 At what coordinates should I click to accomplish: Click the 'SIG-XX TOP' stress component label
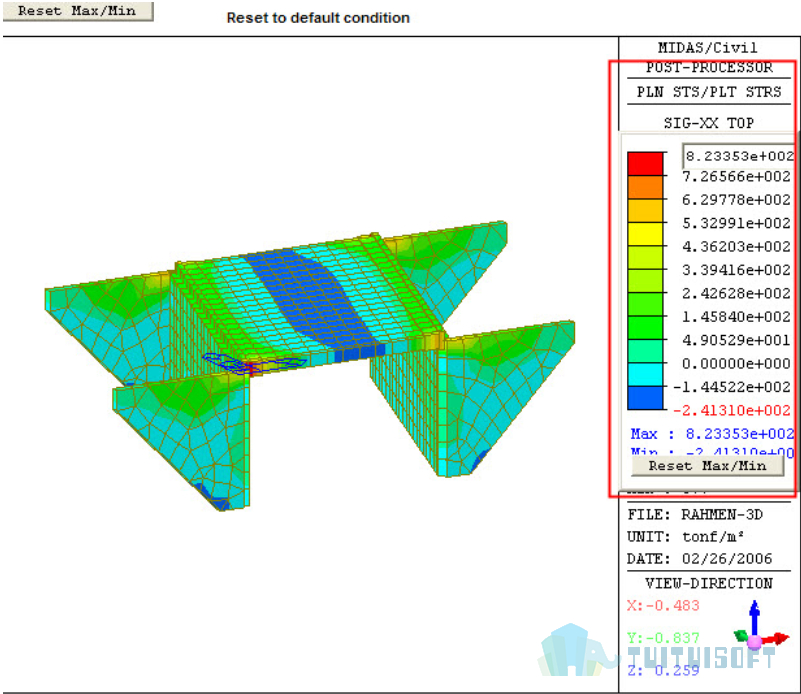[x=709, y=123]
